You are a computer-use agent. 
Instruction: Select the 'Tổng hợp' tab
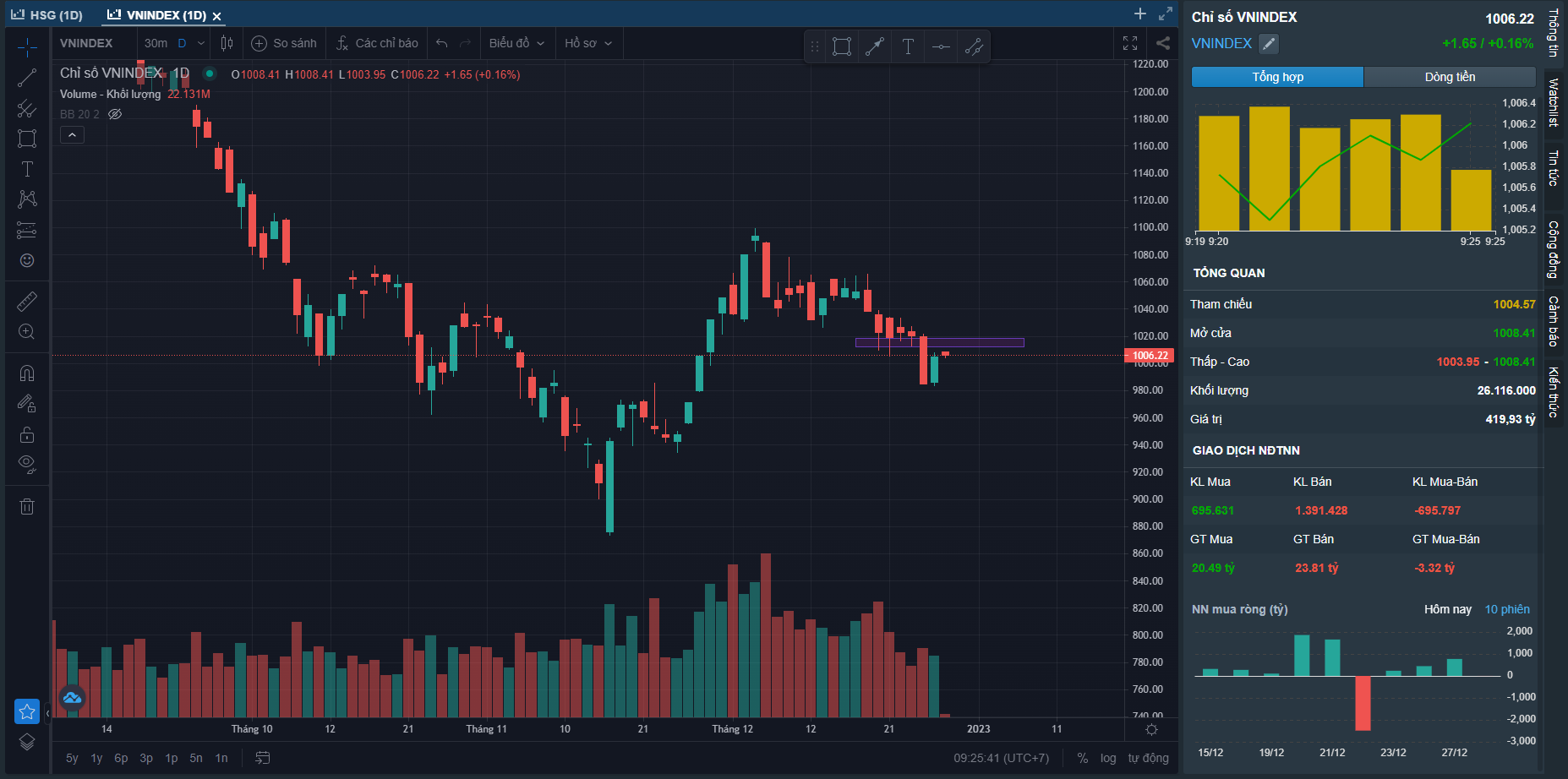tap(1277, 77)
